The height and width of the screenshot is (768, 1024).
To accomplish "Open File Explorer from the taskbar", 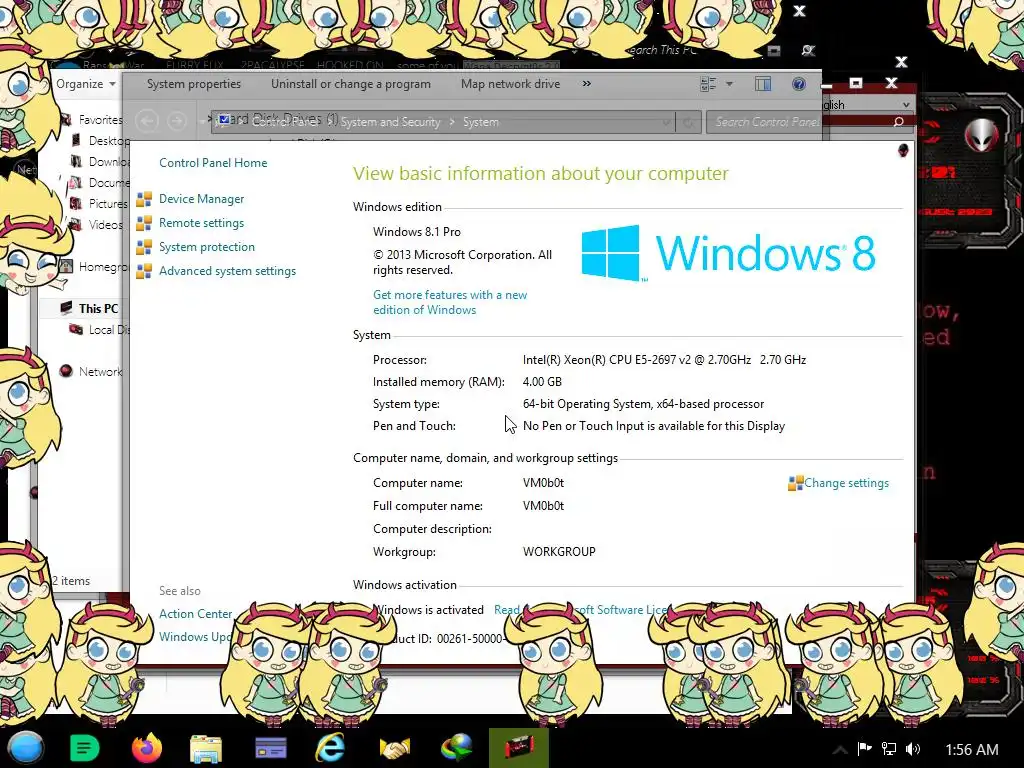I will 206,748.
